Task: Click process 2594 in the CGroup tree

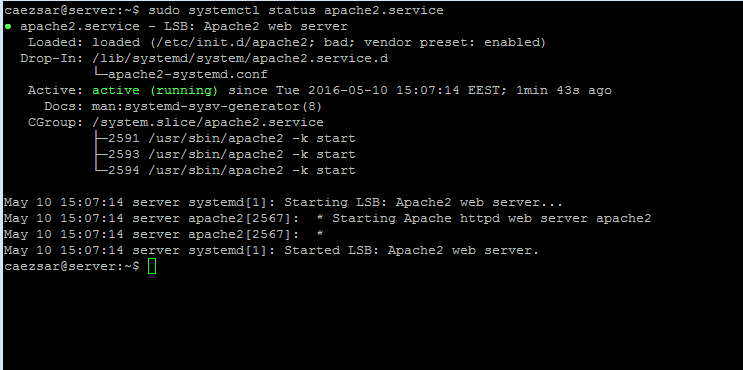Action: pos(232,171)
